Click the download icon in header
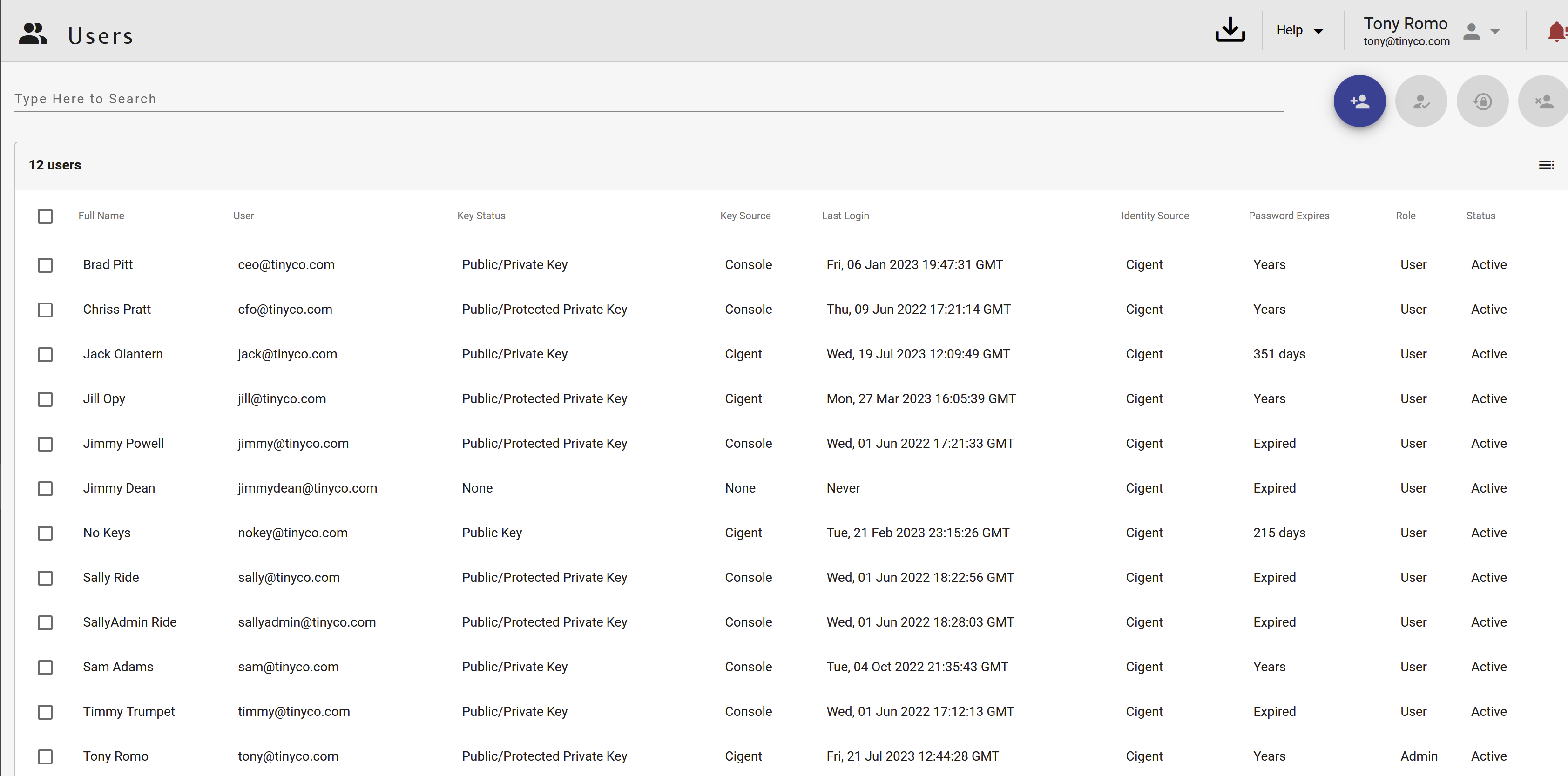Viewport: 1568px width, 776px height. [x=1230, y=30]
